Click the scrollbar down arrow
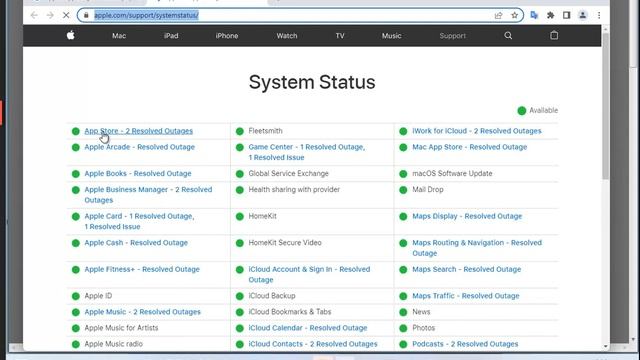 pos(605,347)
